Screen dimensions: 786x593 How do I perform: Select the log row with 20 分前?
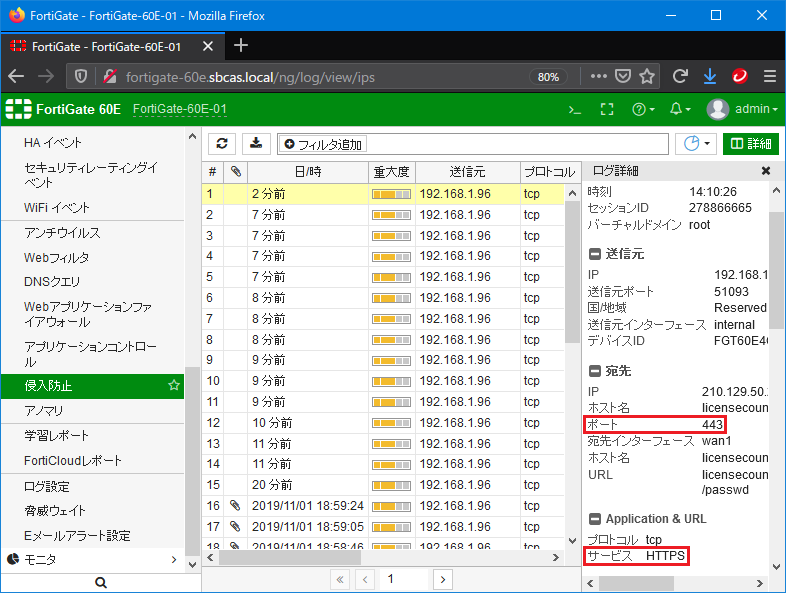tap(383, 485)
